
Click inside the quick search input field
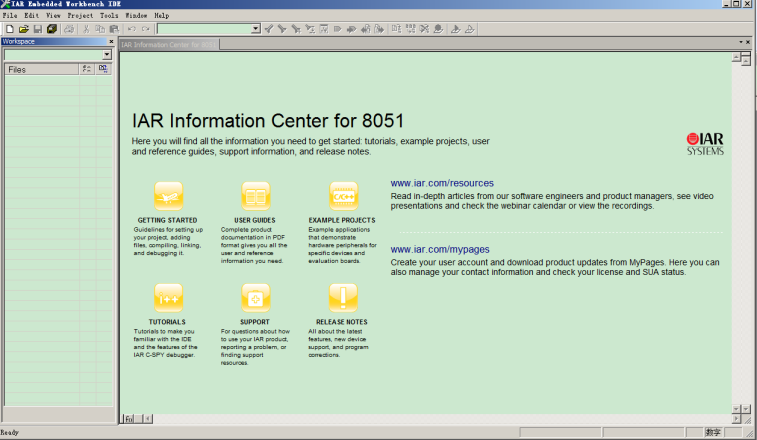click(x=205, y=29)
